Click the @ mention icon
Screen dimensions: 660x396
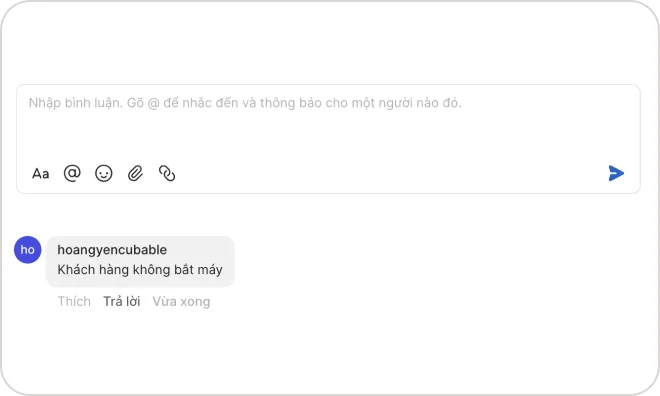click(x=72, y=173)
